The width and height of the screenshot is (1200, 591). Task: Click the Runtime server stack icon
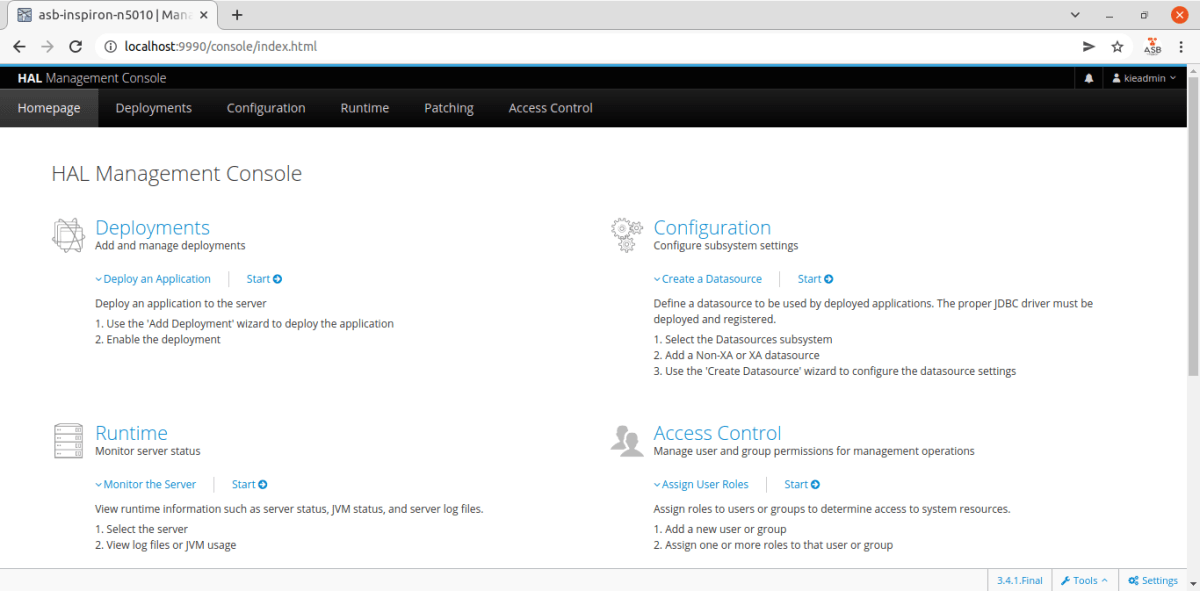coord(67,440)
